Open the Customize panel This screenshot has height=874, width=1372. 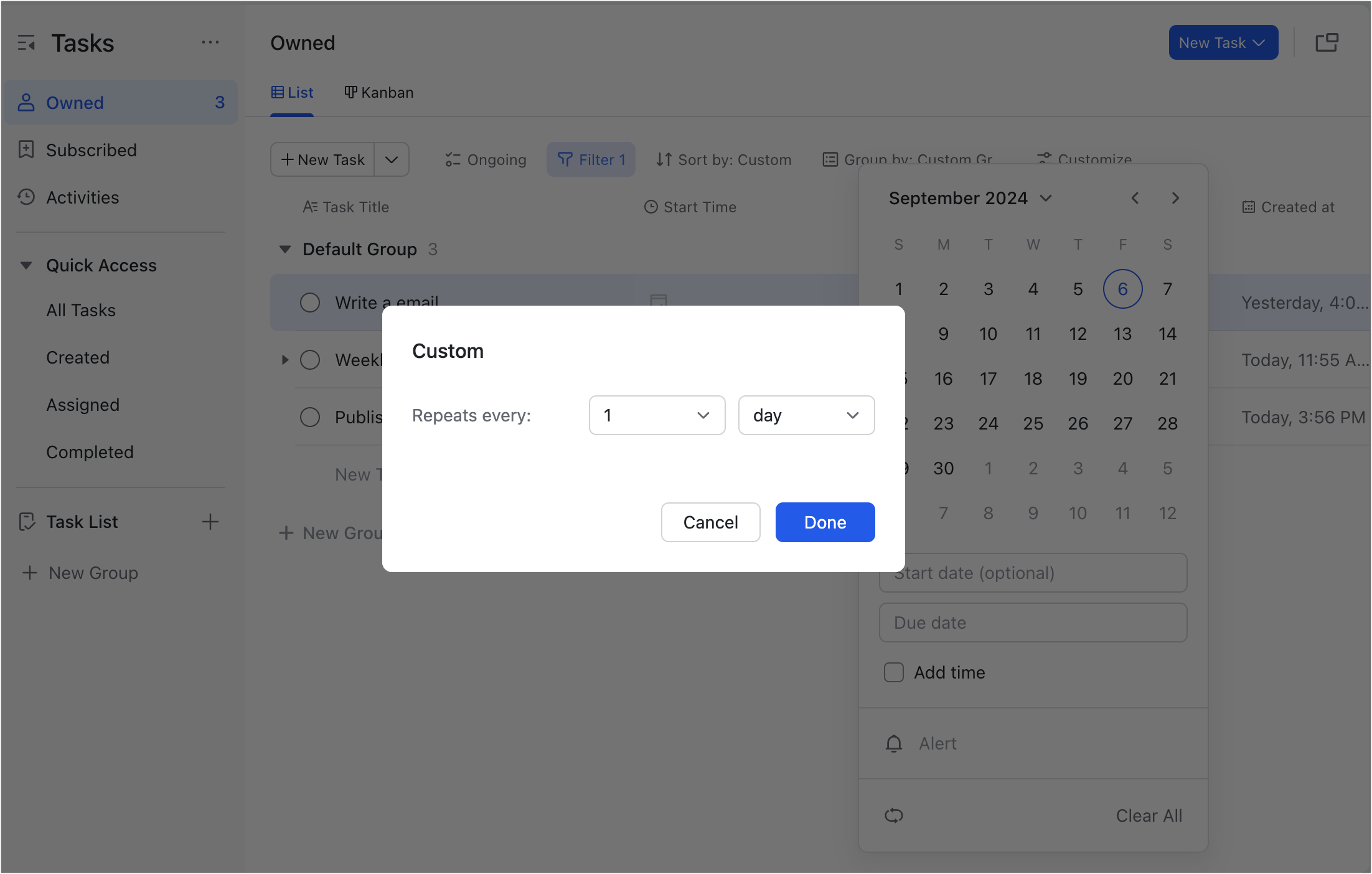pyautogui.click(x=1084, y=159)
